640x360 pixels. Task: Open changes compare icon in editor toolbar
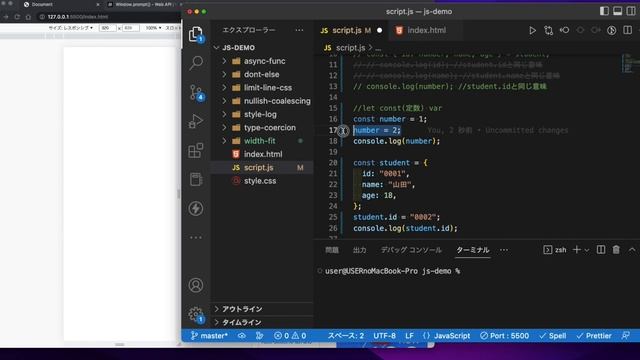pyautogui.click(x=549, y=30)
